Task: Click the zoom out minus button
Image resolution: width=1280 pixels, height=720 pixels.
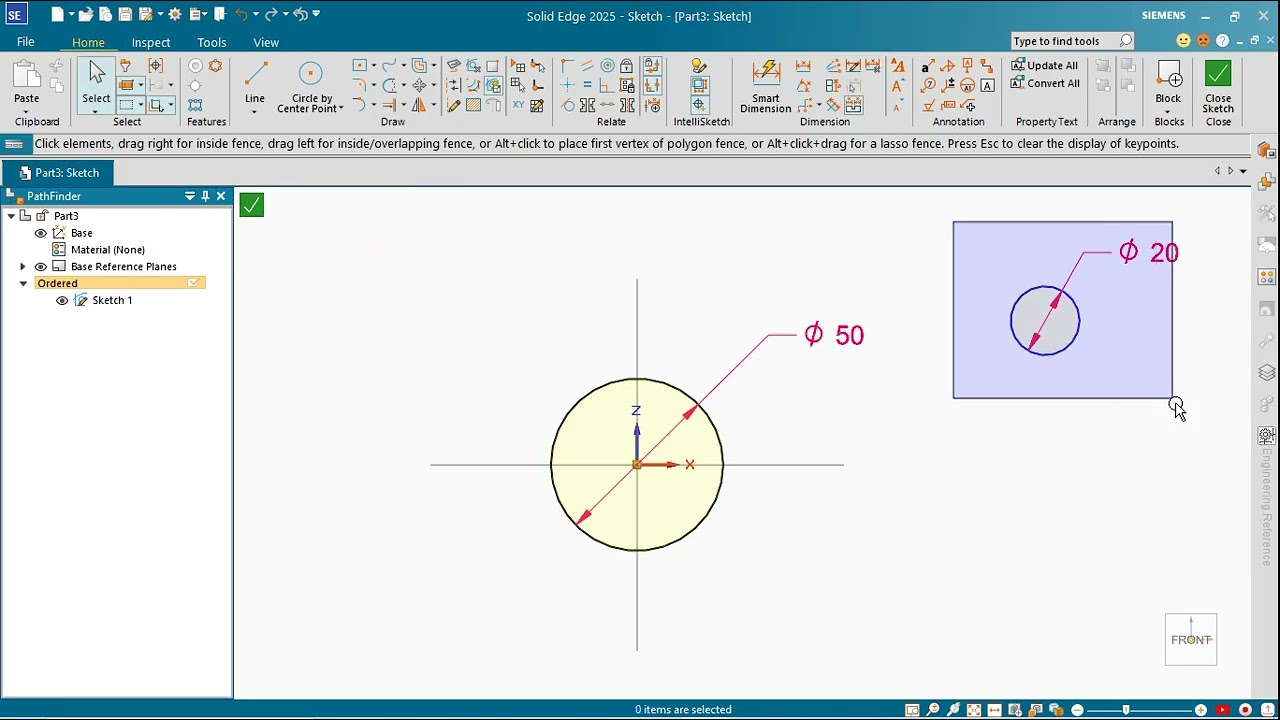Action: tap(1077, 710)
